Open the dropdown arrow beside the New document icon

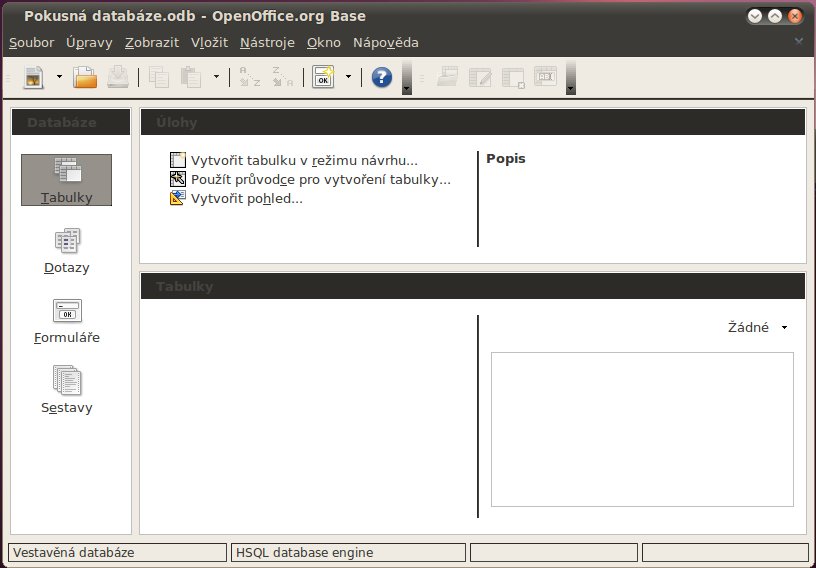tap(59, 77)
